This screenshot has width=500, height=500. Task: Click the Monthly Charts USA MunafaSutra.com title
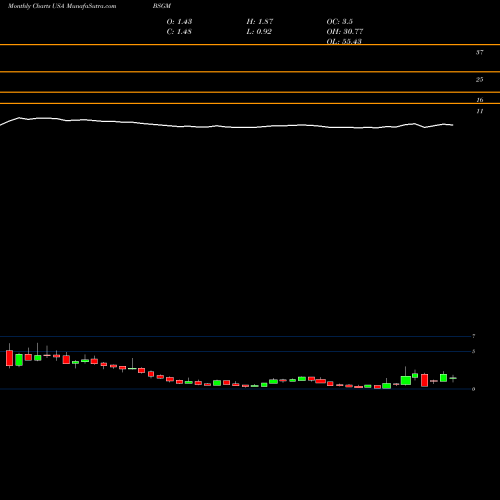coord(62,6)
